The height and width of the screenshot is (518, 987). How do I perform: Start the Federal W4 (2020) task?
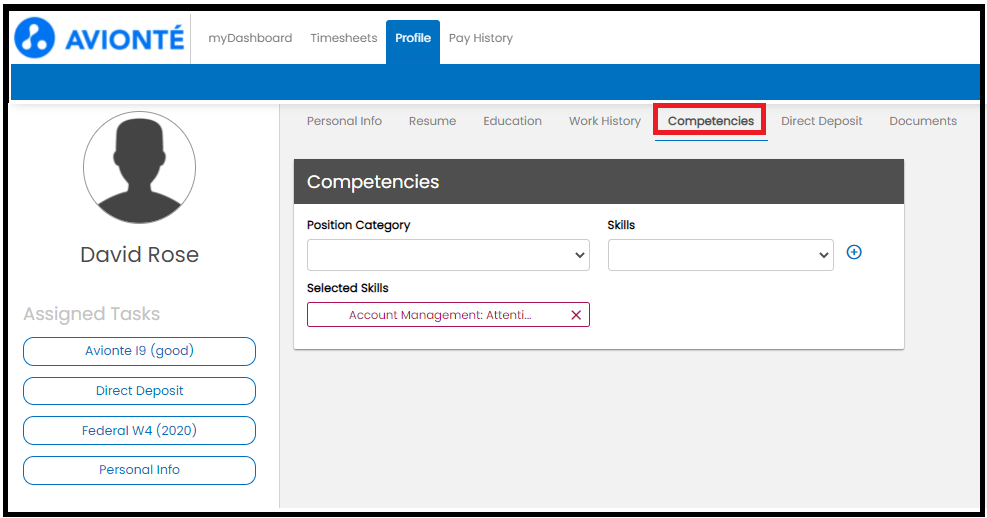(x=139, y=431)
